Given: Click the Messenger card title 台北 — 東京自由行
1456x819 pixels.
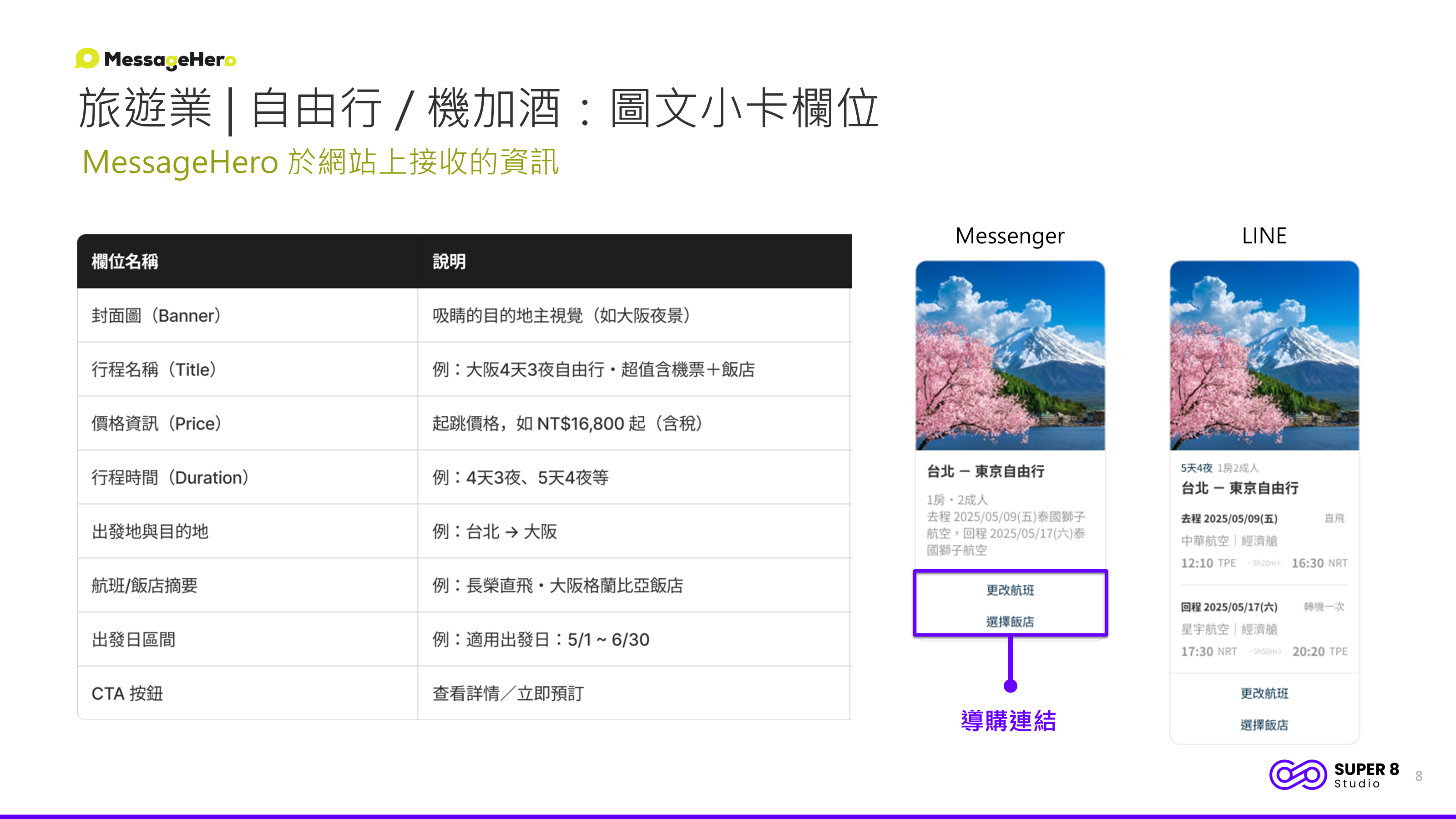Looking at the screenshot, I should tap(985, 471).
